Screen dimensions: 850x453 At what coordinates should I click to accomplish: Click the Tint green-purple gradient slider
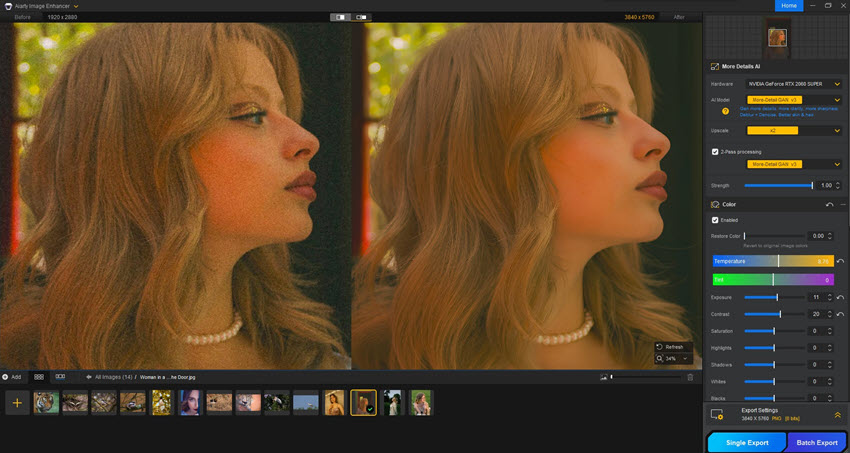[x=773, y=280]
